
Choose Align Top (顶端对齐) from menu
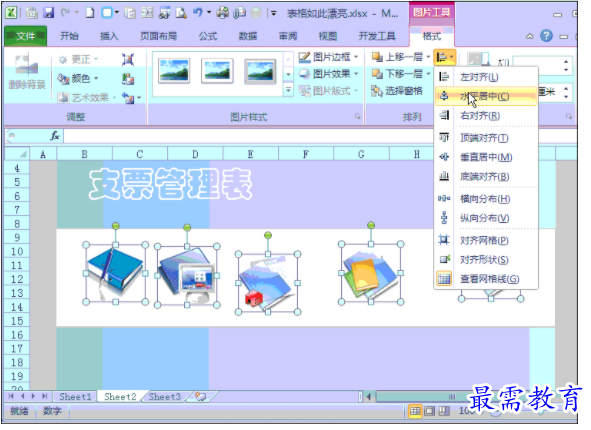(x=486, y=138)
